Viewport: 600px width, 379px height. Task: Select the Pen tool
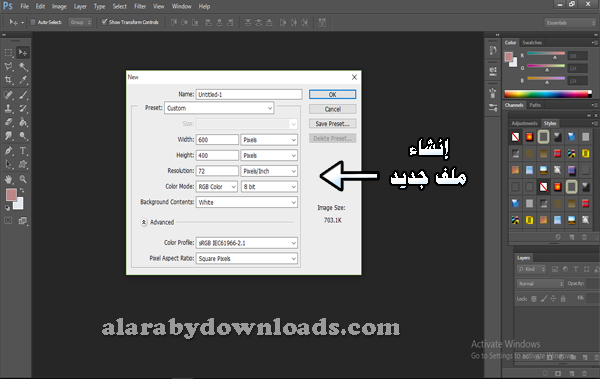pos(8,150)
